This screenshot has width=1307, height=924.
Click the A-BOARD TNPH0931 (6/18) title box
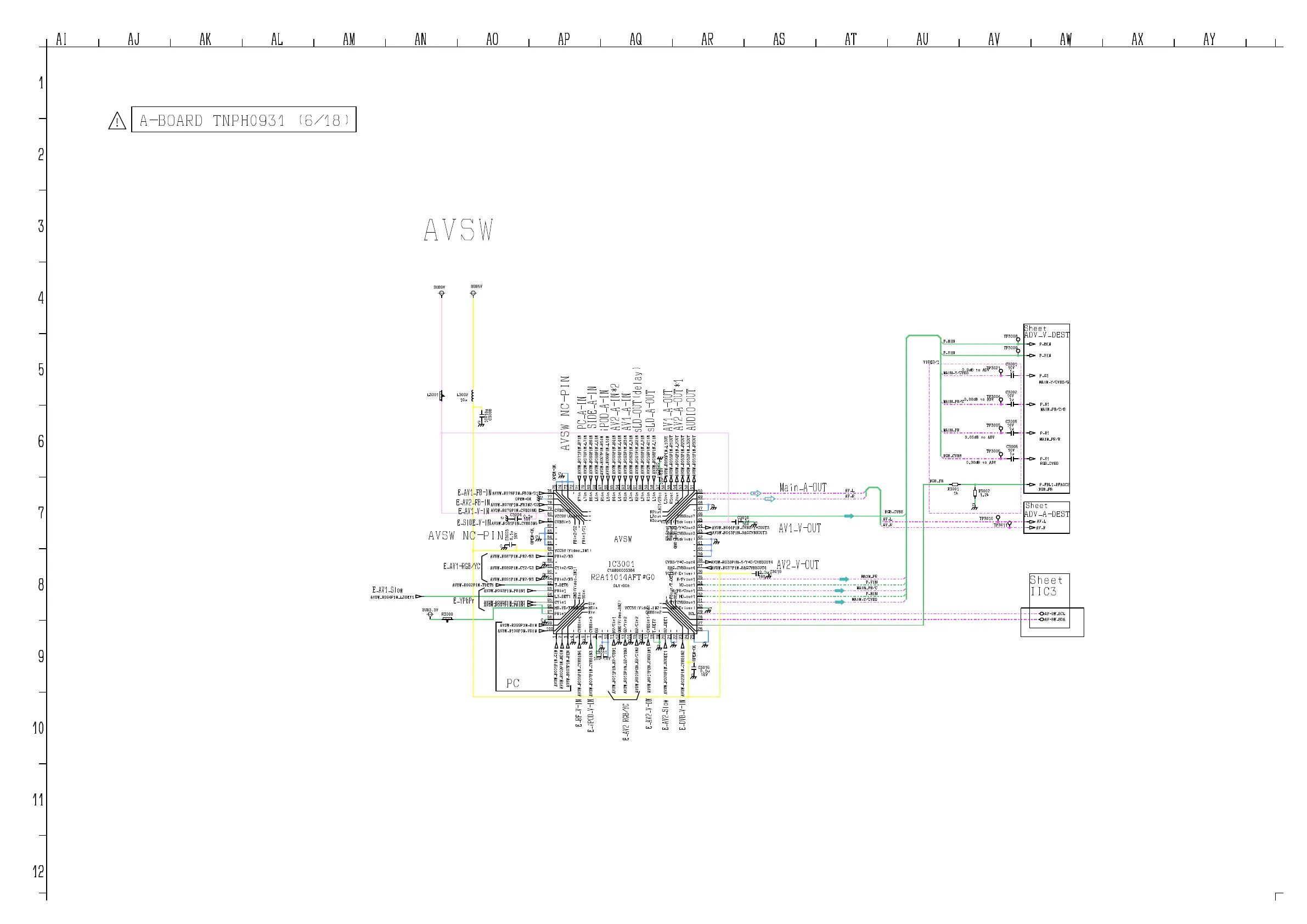click(244, 120)
